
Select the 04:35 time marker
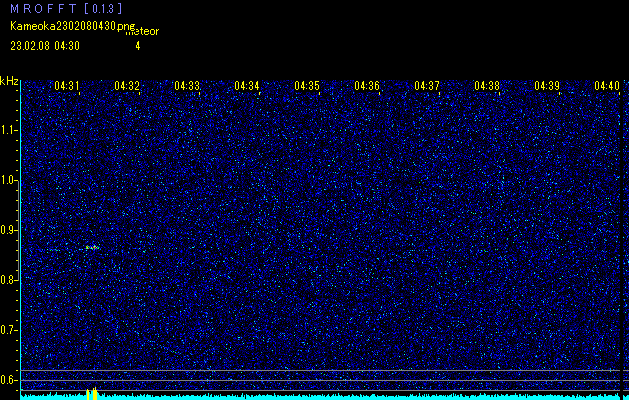pos(307,85)
